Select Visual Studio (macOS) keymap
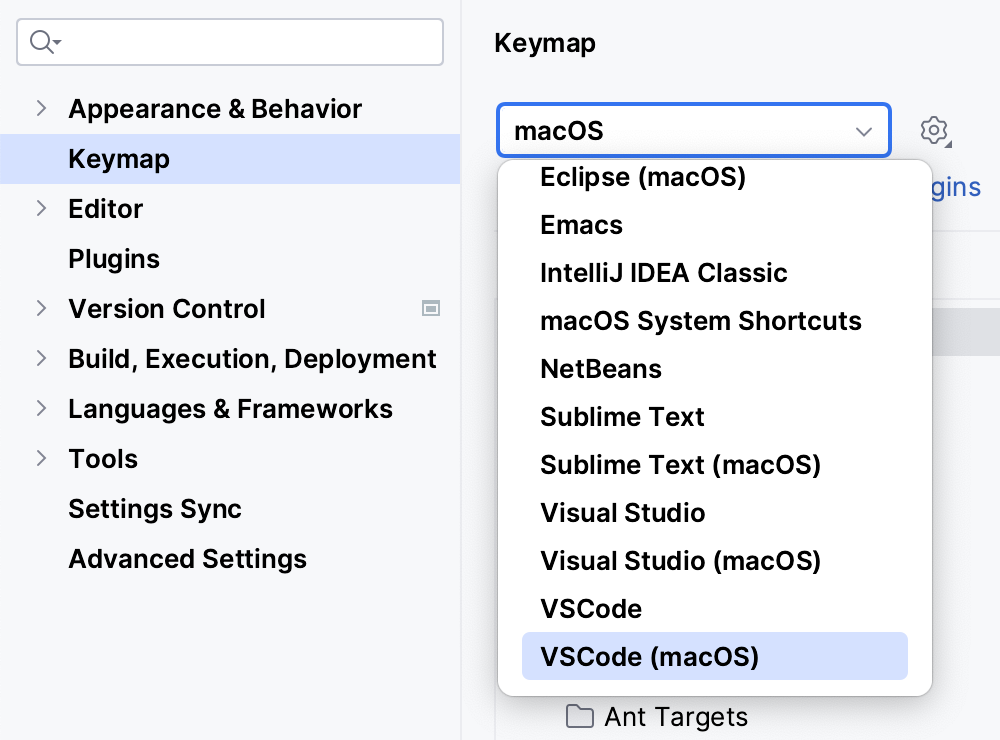 pyautogui.click(x=714, y=561)
